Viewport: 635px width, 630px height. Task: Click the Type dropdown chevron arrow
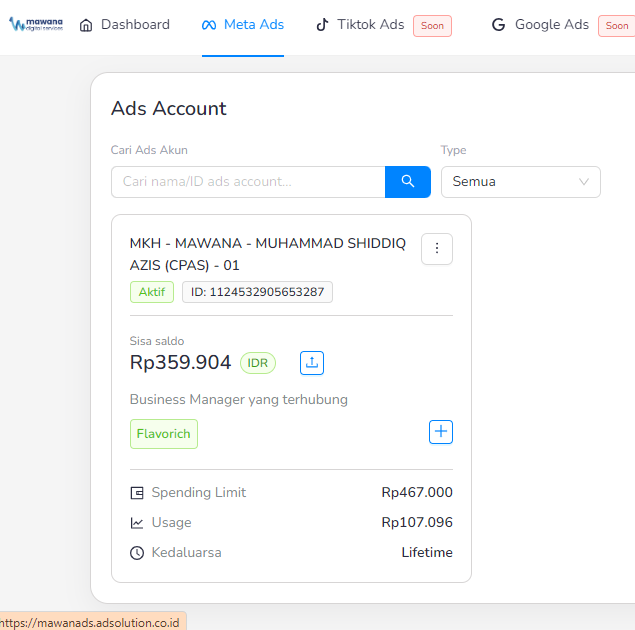[x=584, y=181]
